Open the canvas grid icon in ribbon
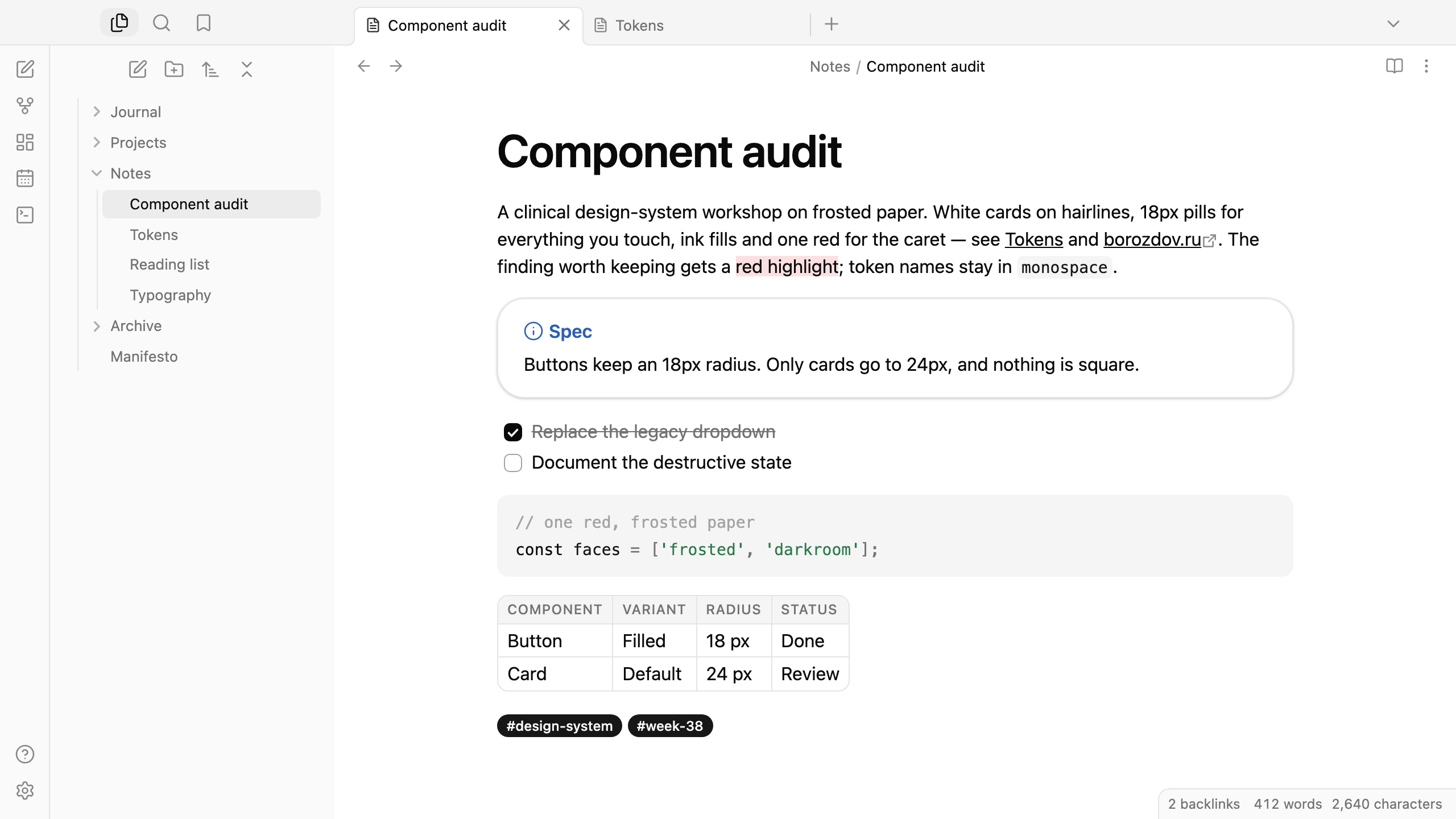Image resolution: width=1456 pixels, height=819 pixels. tap(25, 142)
